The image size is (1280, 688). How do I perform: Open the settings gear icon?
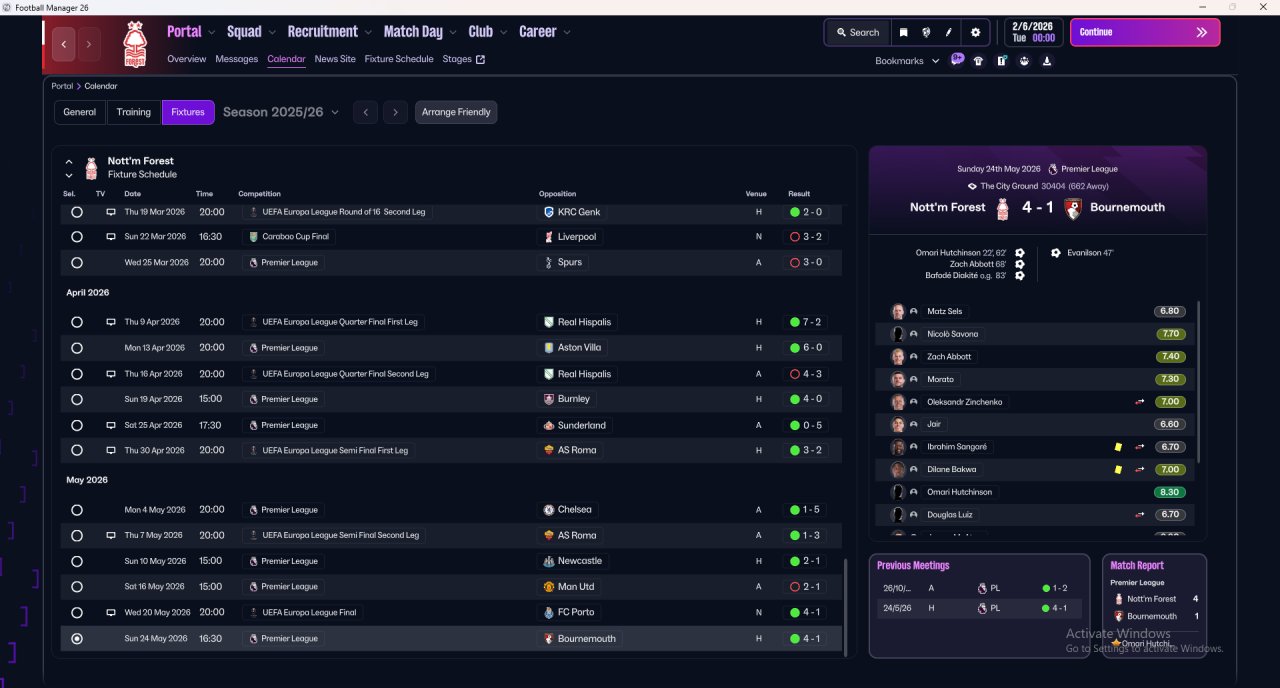(975, 32)
